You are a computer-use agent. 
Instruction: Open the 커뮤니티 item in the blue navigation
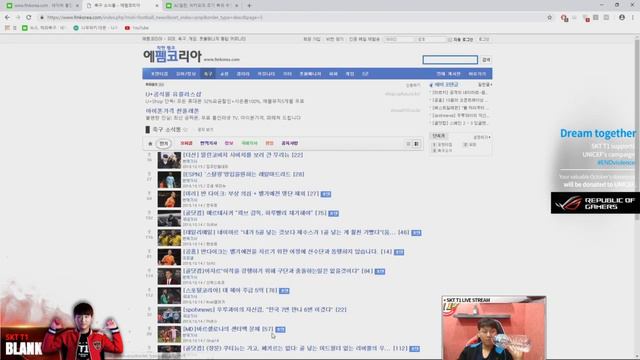pos(266,74)
